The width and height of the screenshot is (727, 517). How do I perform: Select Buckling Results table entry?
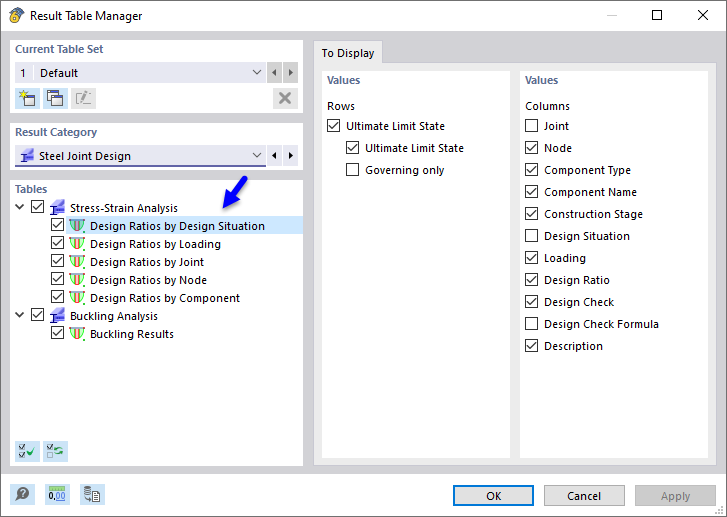click(131, 334)
